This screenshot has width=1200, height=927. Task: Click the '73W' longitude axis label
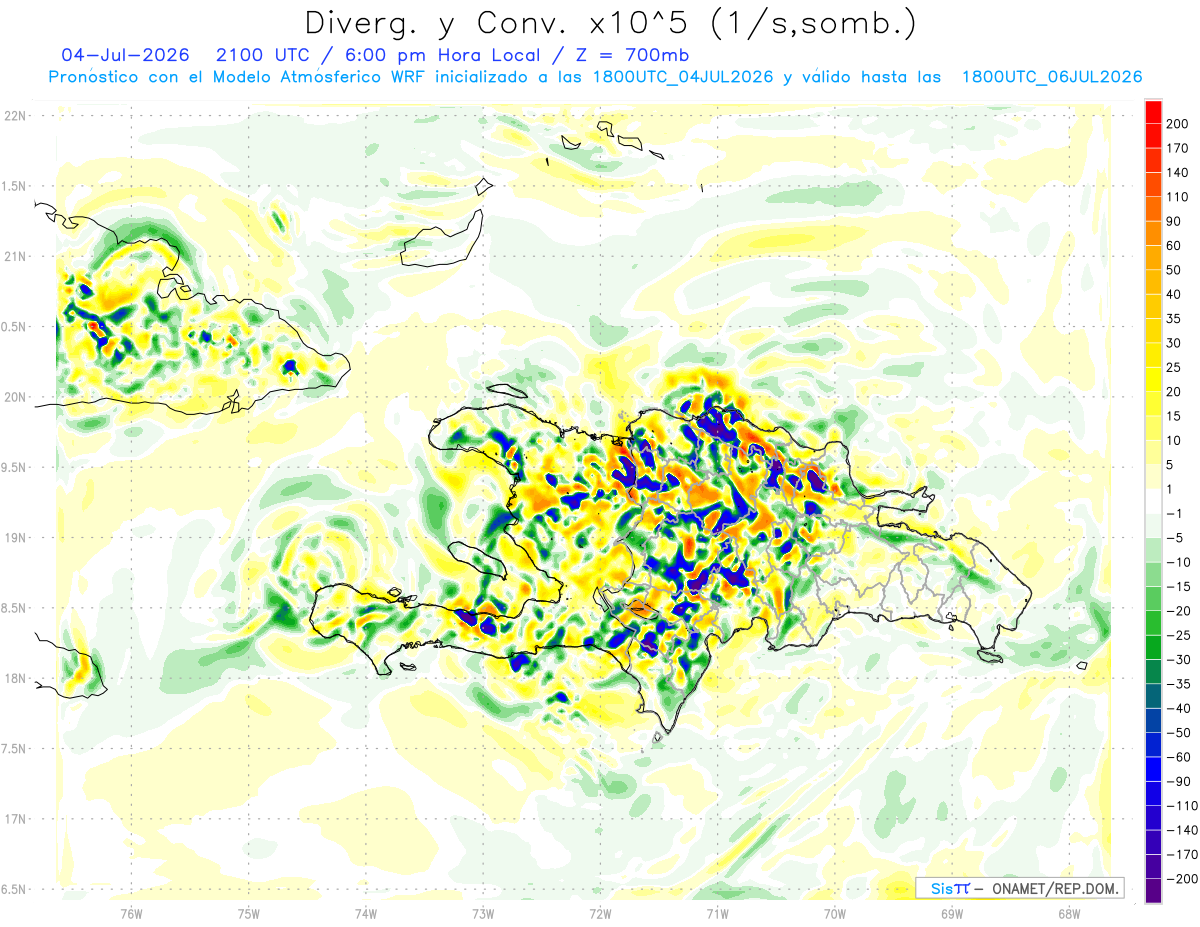pos(483,913)
